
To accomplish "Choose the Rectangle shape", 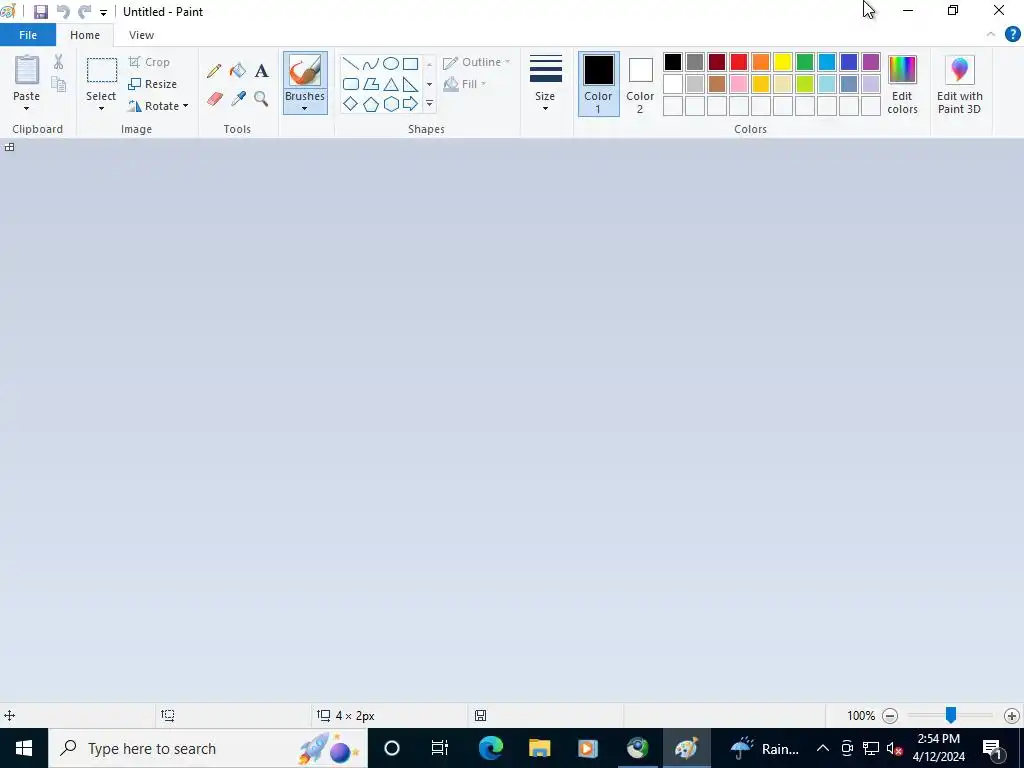I will click(410, 63).
